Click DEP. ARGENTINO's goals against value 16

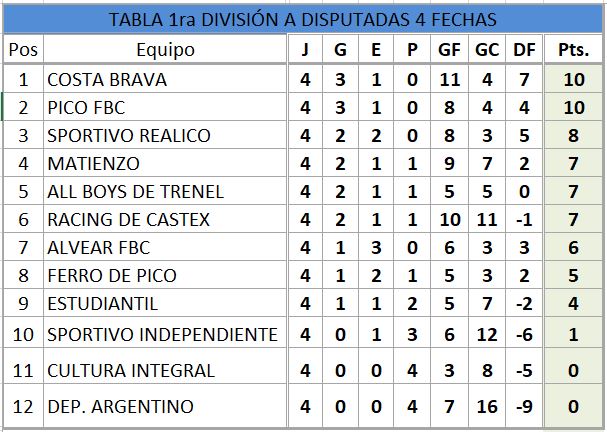click(486, 407)
